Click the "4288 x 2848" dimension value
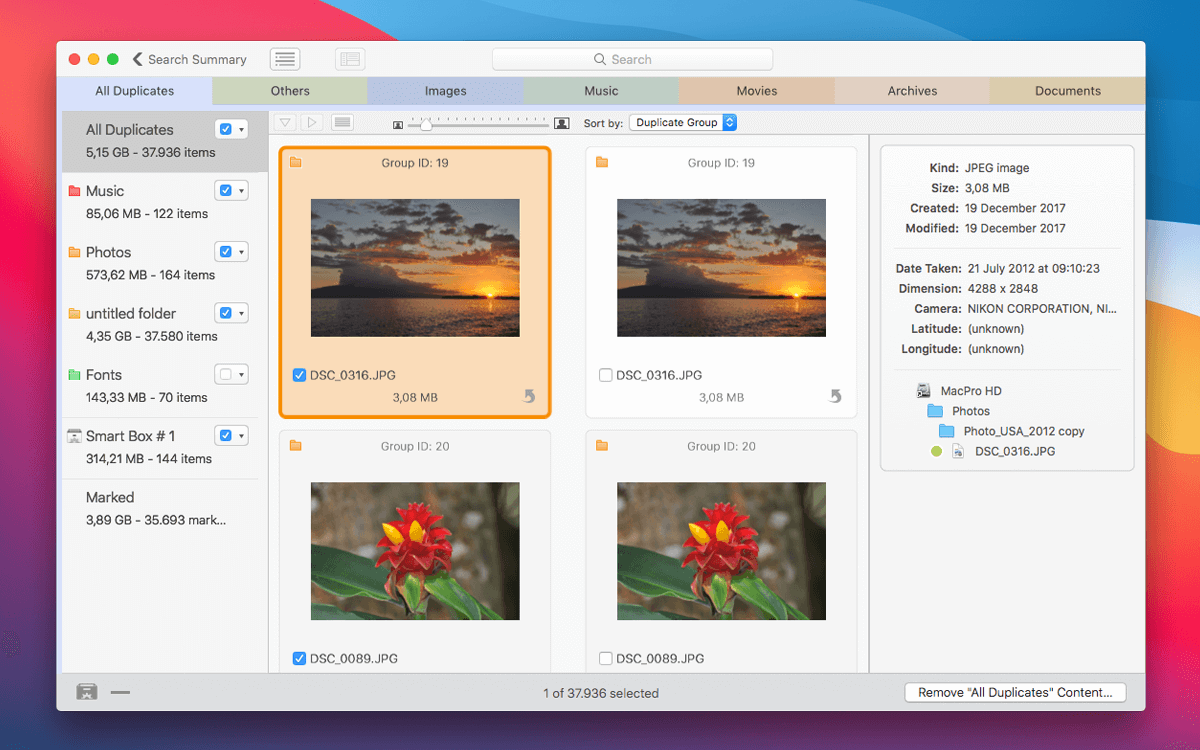Viewport: 1200px width, 750px height. point(1002,289)
